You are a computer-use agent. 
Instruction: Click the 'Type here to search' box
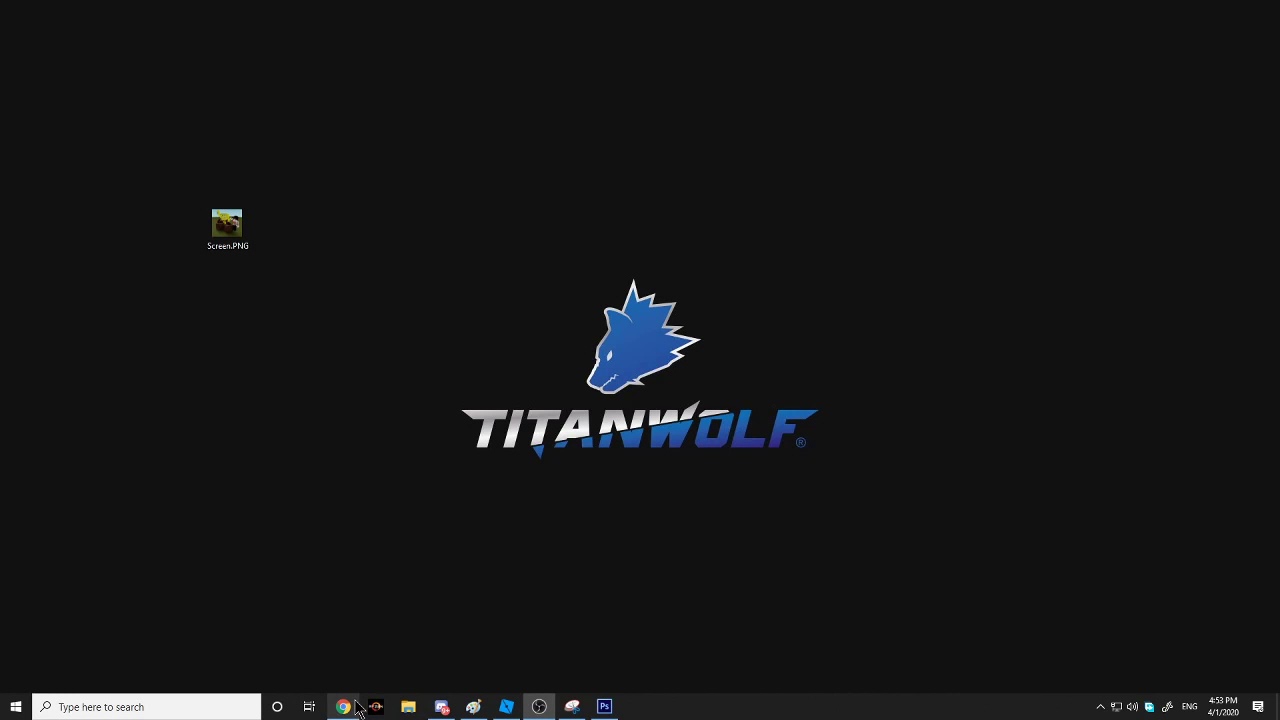coord(146,707)
